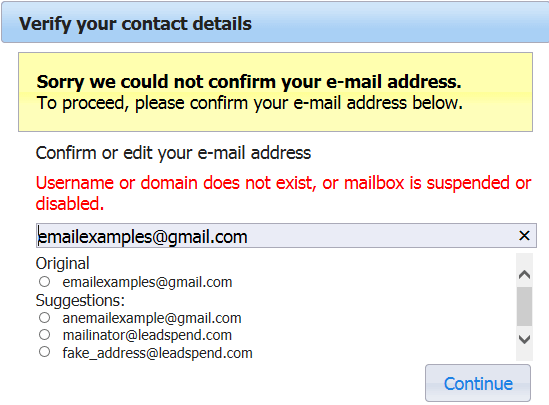Click the Confirm or edit your e-mail address label
Viewport: 549px width, 405px height.
pos(173,153)
